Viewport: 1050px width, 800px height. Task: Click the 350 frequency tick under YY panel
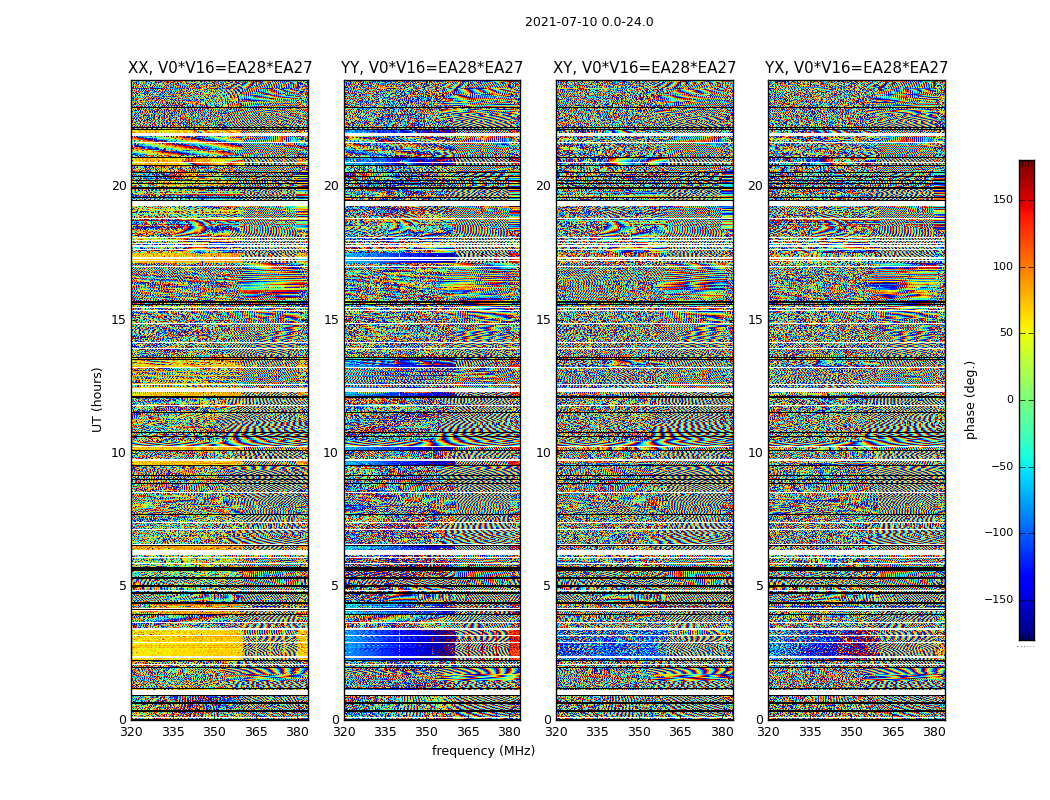tap(427, 732)
